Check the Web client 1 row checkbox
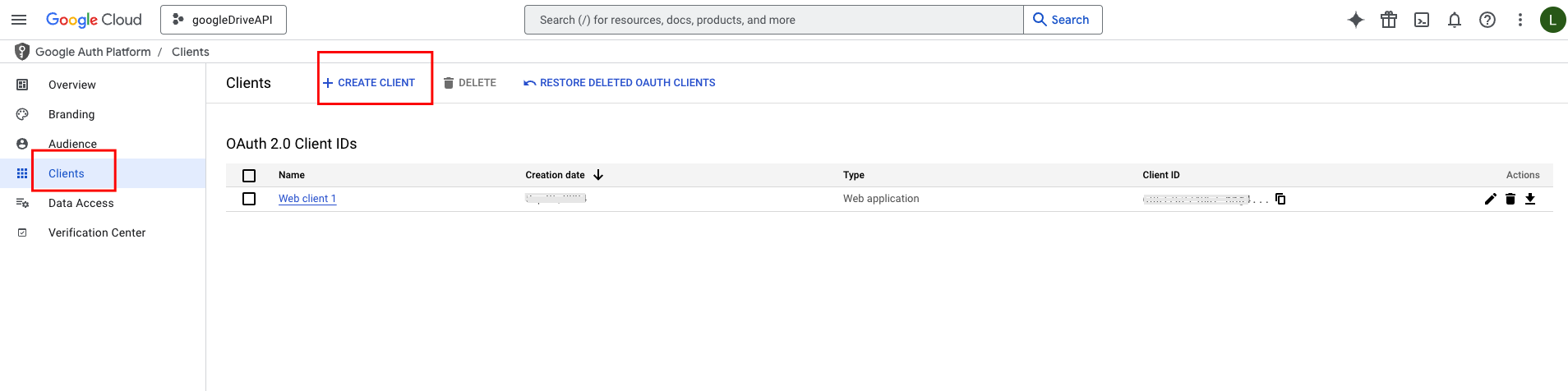 249,199
